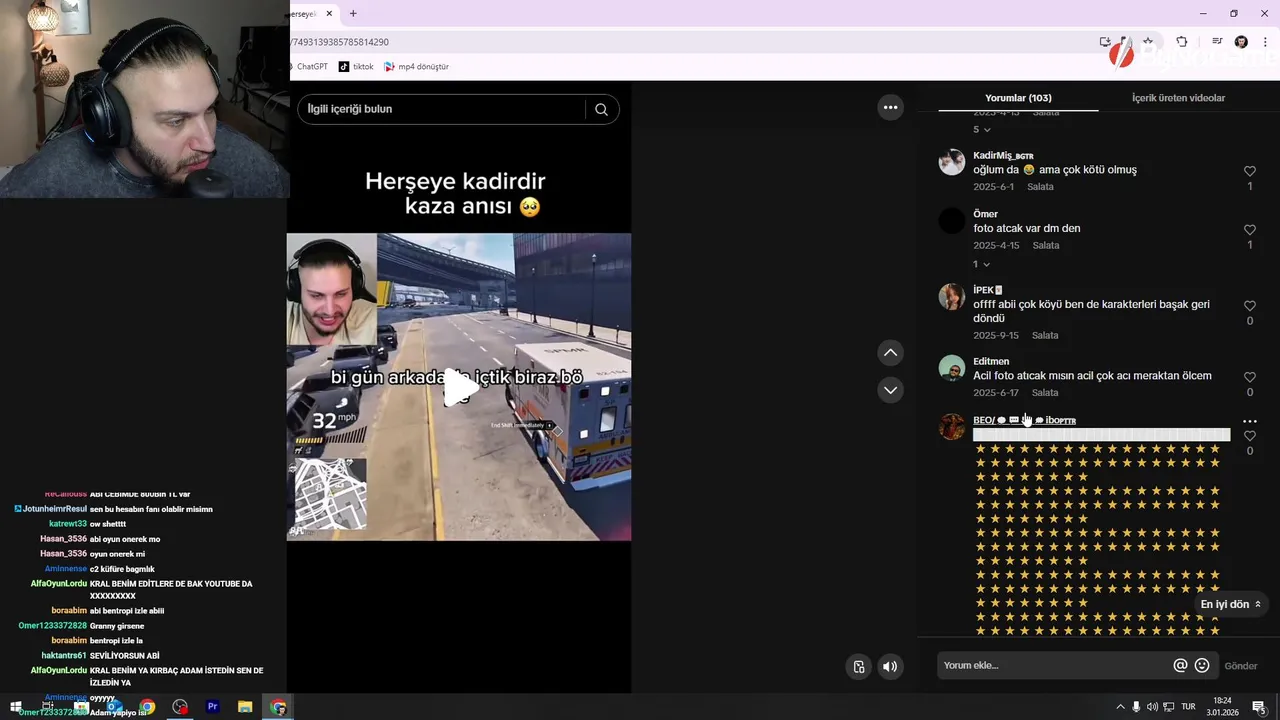Screen dimensions: 1280x720
Task: Open media controls icon in Chrome toolbar
Action: (1217, 42)
